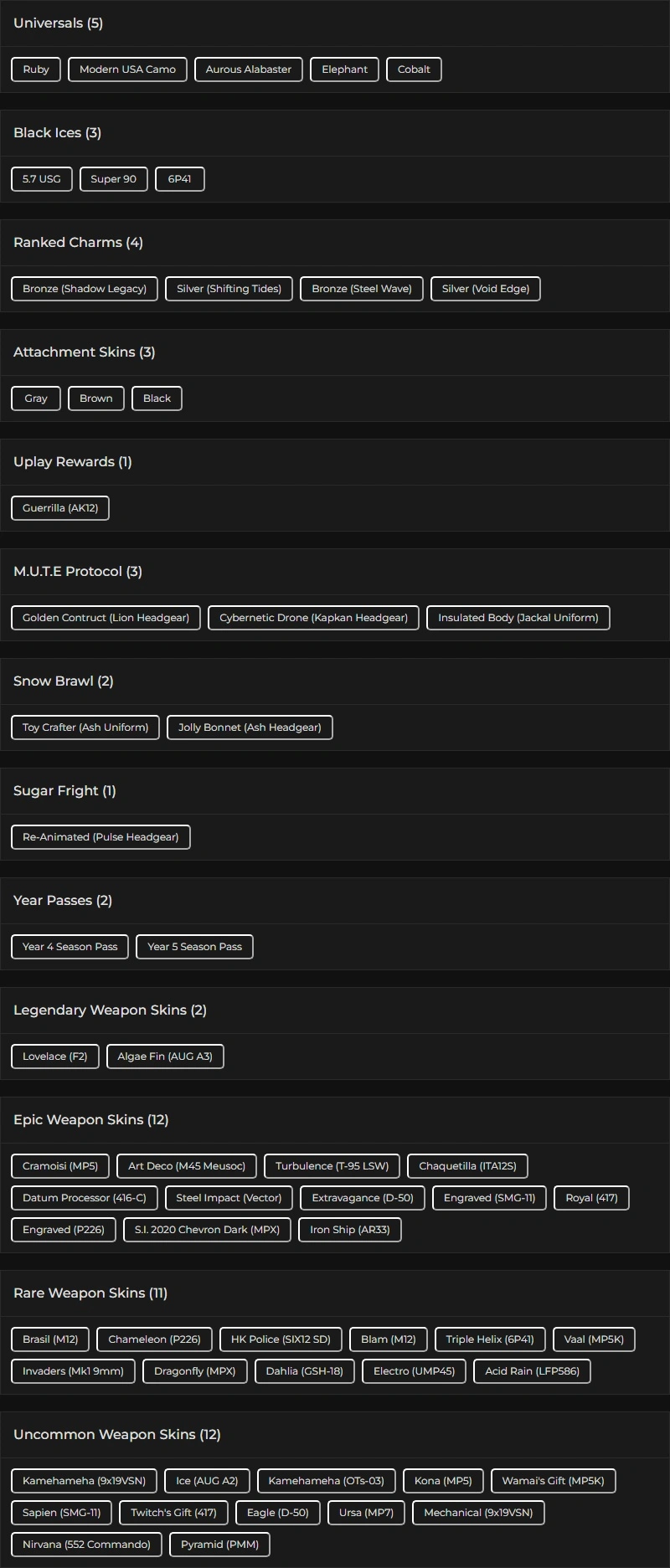Select the Year 5 Season Pass tag
670x1568 pixels.
click(x=194, y=947)
